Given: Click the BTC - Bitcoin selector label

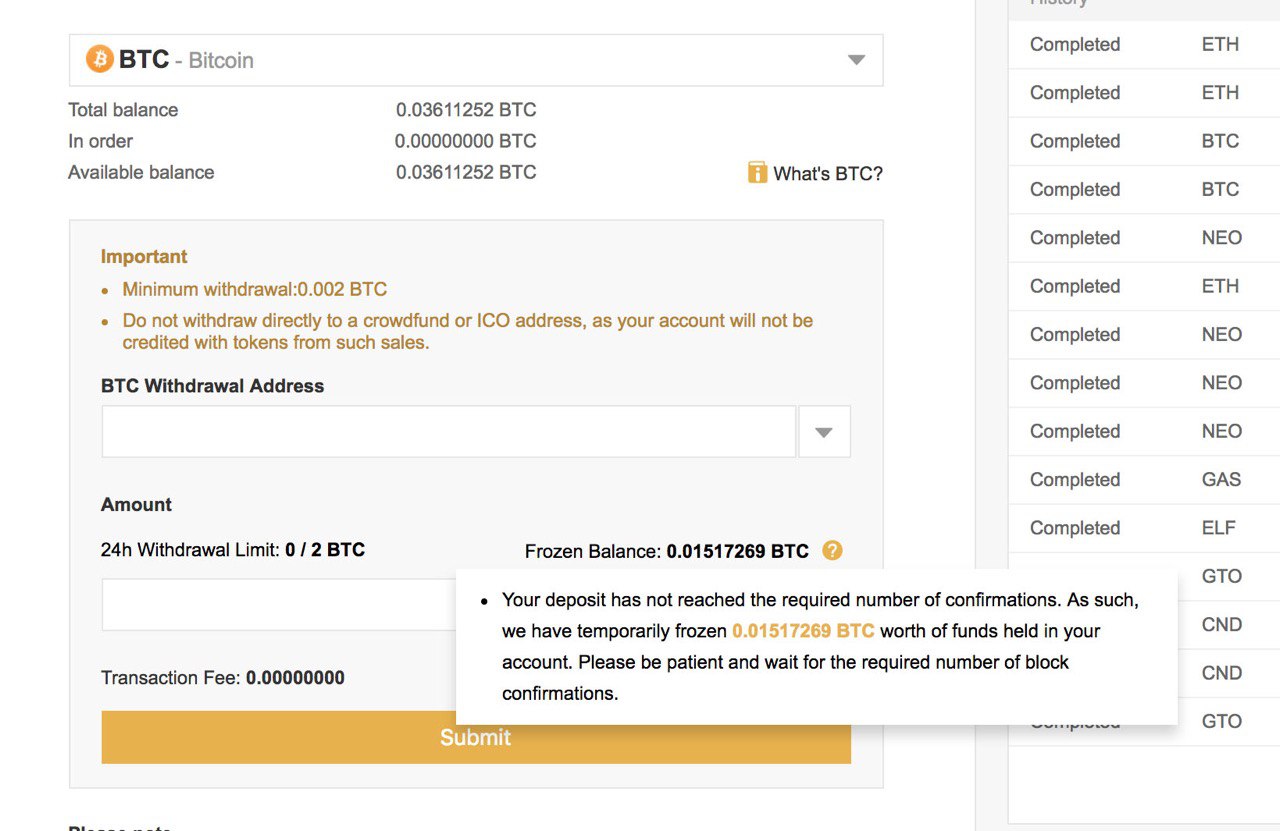Looking at the screenshot, I should [x=186, y=60].
